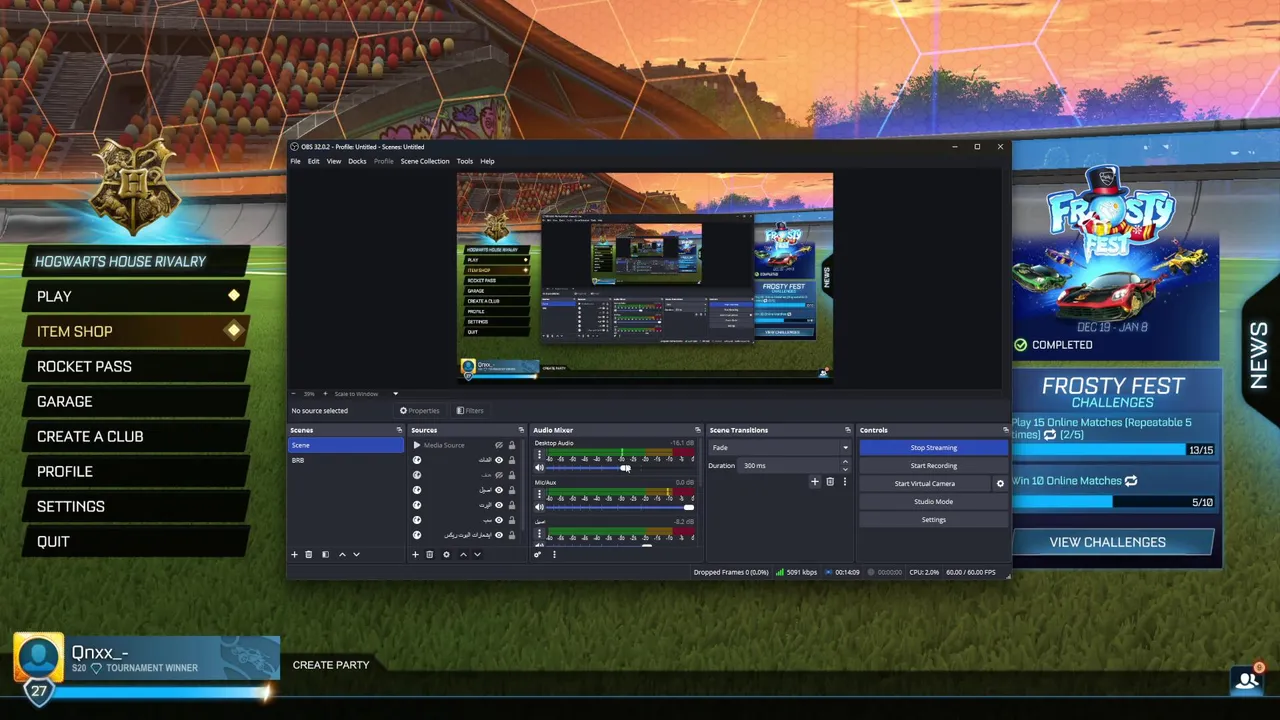Select Garage in Rocket League menu
The height and width of the screenshot is (720, 1280).
[135, 401]
